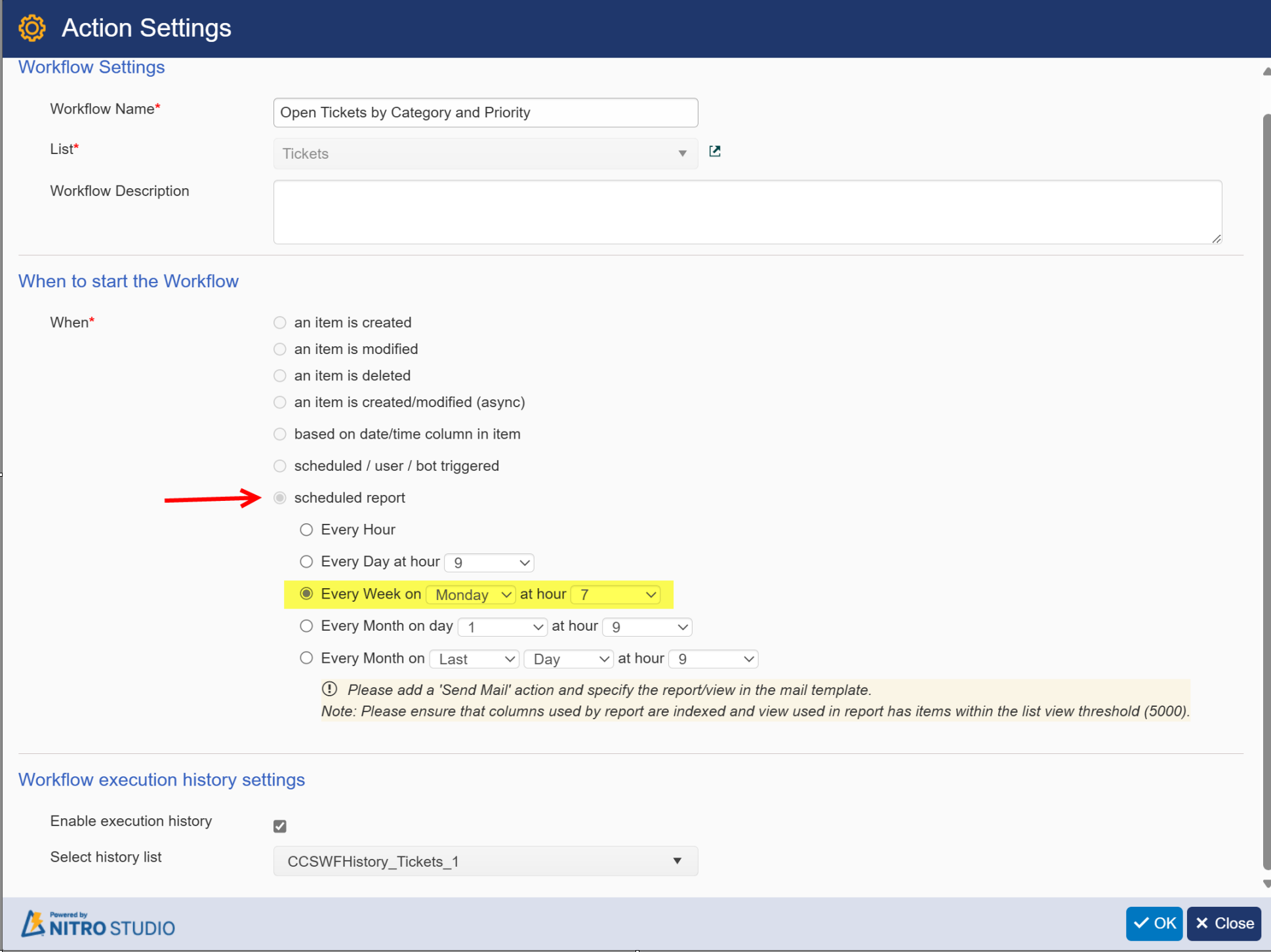Click the 'Enable execution history' label
Image resolution: width=1271 pixels, height=952 pixels.
pos(131,821)
